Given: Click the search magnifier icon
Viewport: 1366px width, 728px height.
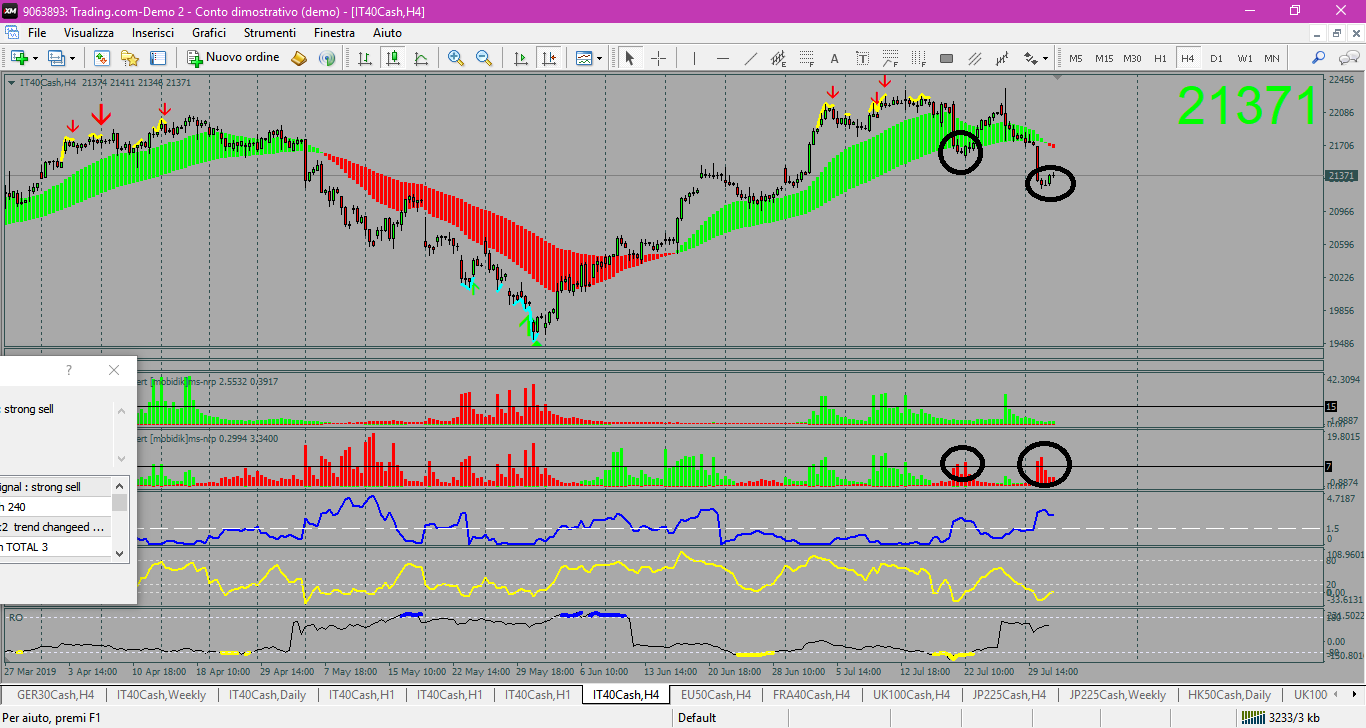Looking at the screenshot, I should [1319, 58].
